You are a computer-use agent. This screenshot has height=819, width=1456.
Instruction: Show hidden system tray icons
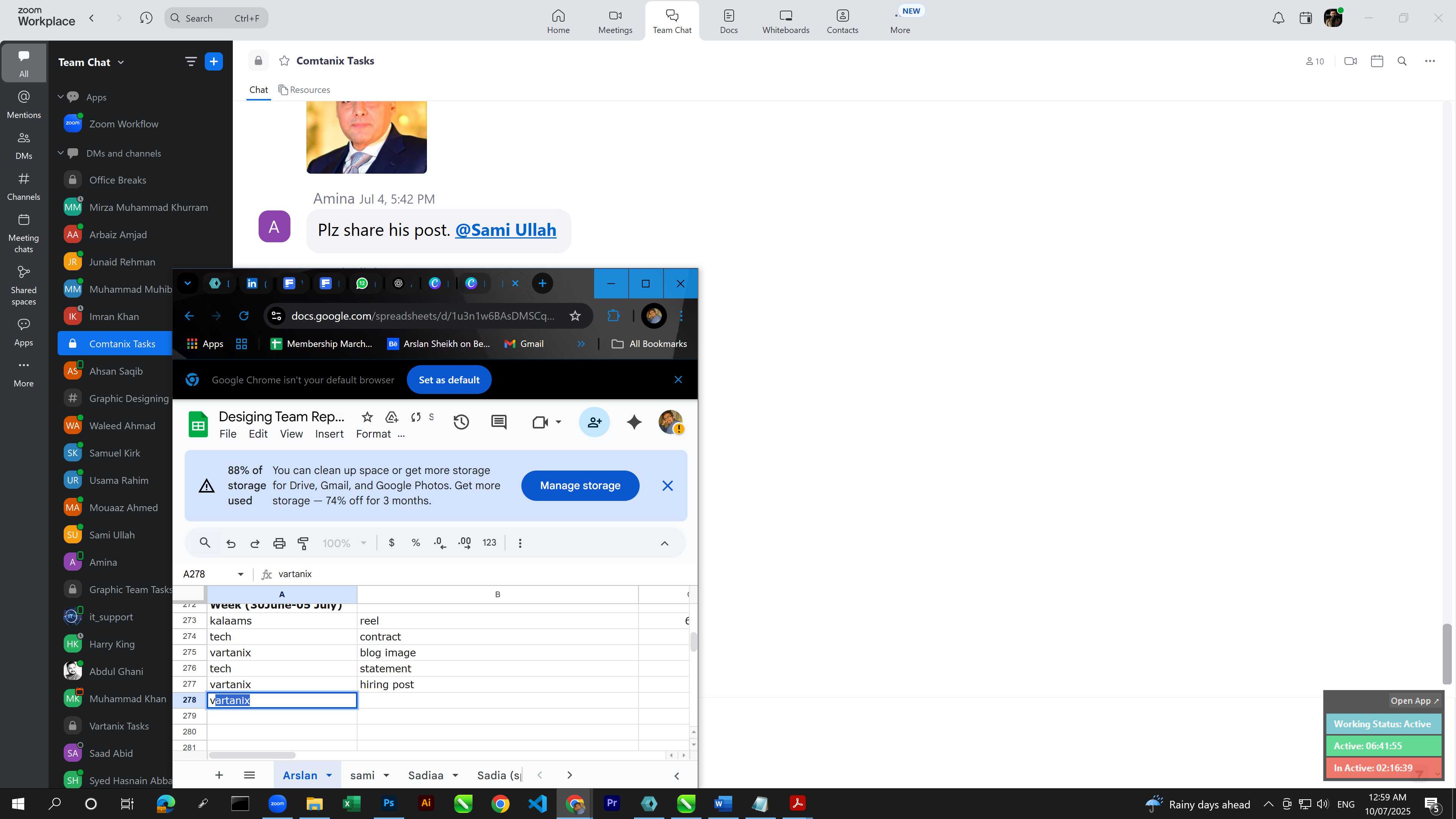pyautogui.click(x=1268, y=804)
